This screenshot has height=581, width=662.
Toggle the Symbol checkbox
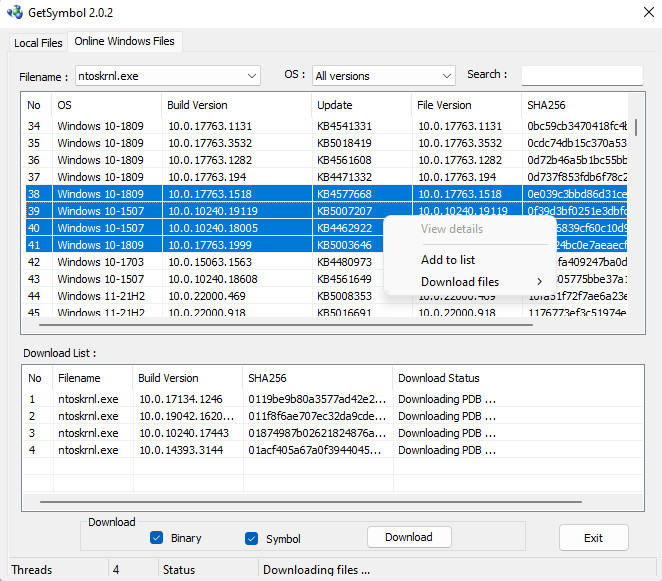tap(251, 538)
